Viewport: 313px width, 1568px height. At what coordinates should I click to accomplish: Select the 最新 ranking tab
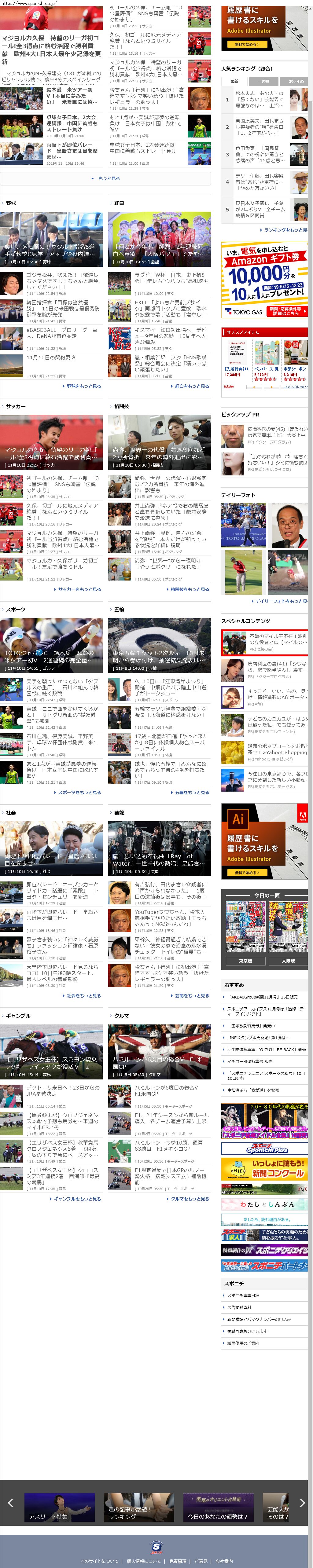click(234, 81)
